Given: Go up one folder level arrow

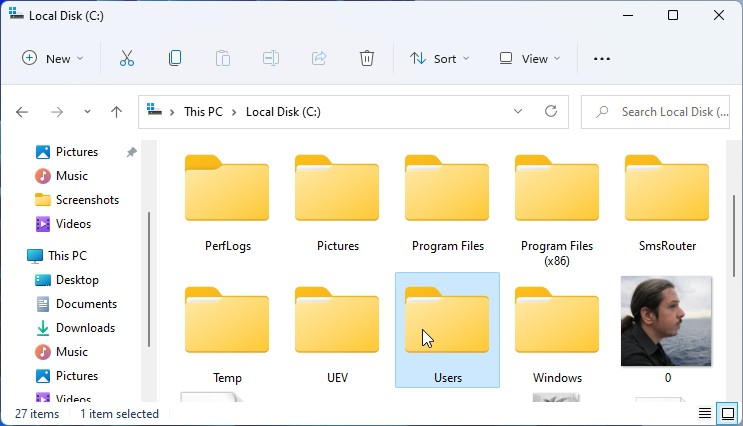Looking at the screenshot, I should point(116,112).
